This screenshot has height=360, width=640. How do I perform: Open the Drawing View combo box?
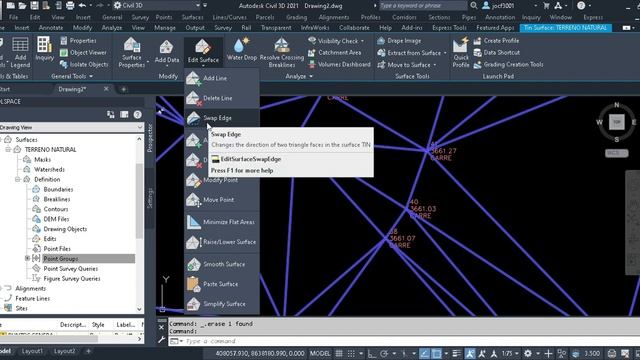pos(71,127)
